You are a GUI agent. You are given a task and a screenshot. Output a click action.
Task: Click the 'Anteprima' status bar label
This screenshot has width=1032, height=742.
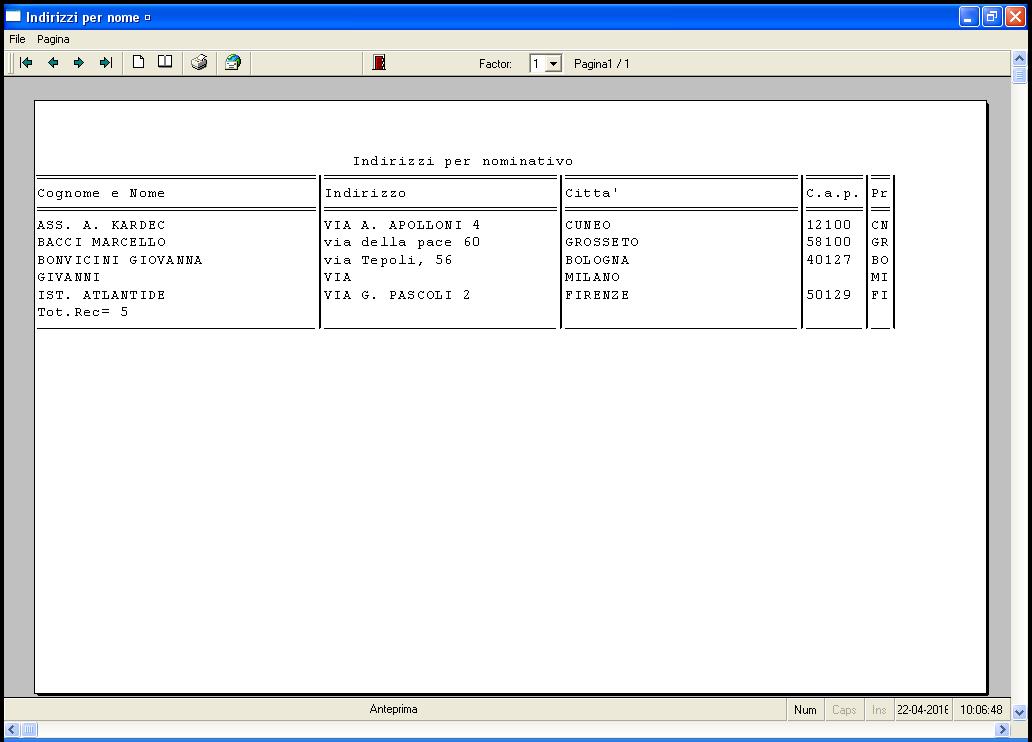click(394, 709)
